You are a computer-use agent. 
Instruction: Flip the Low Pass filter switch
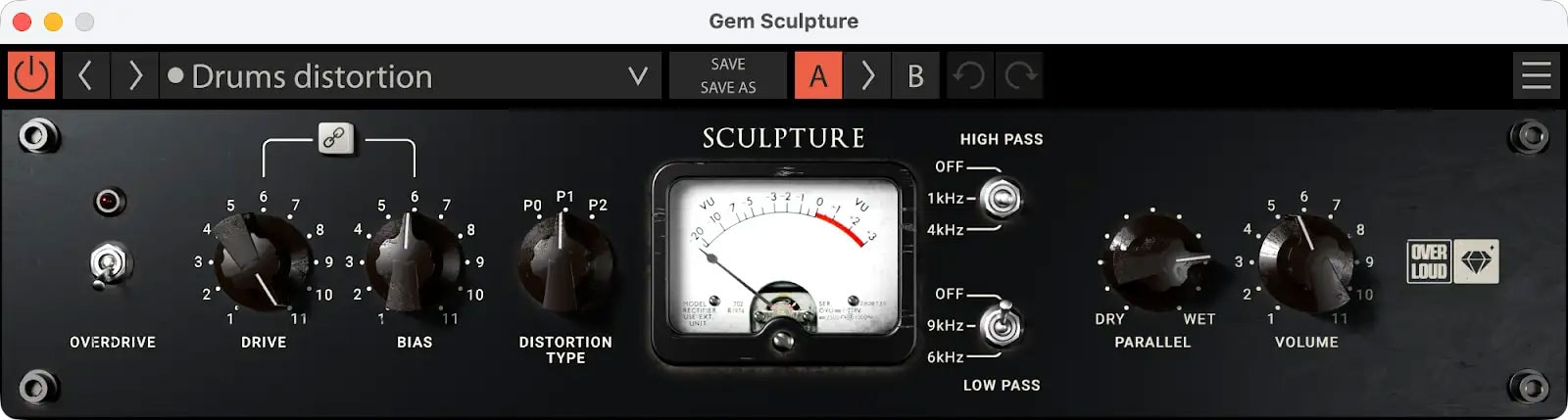click(x=1001, y=324)
